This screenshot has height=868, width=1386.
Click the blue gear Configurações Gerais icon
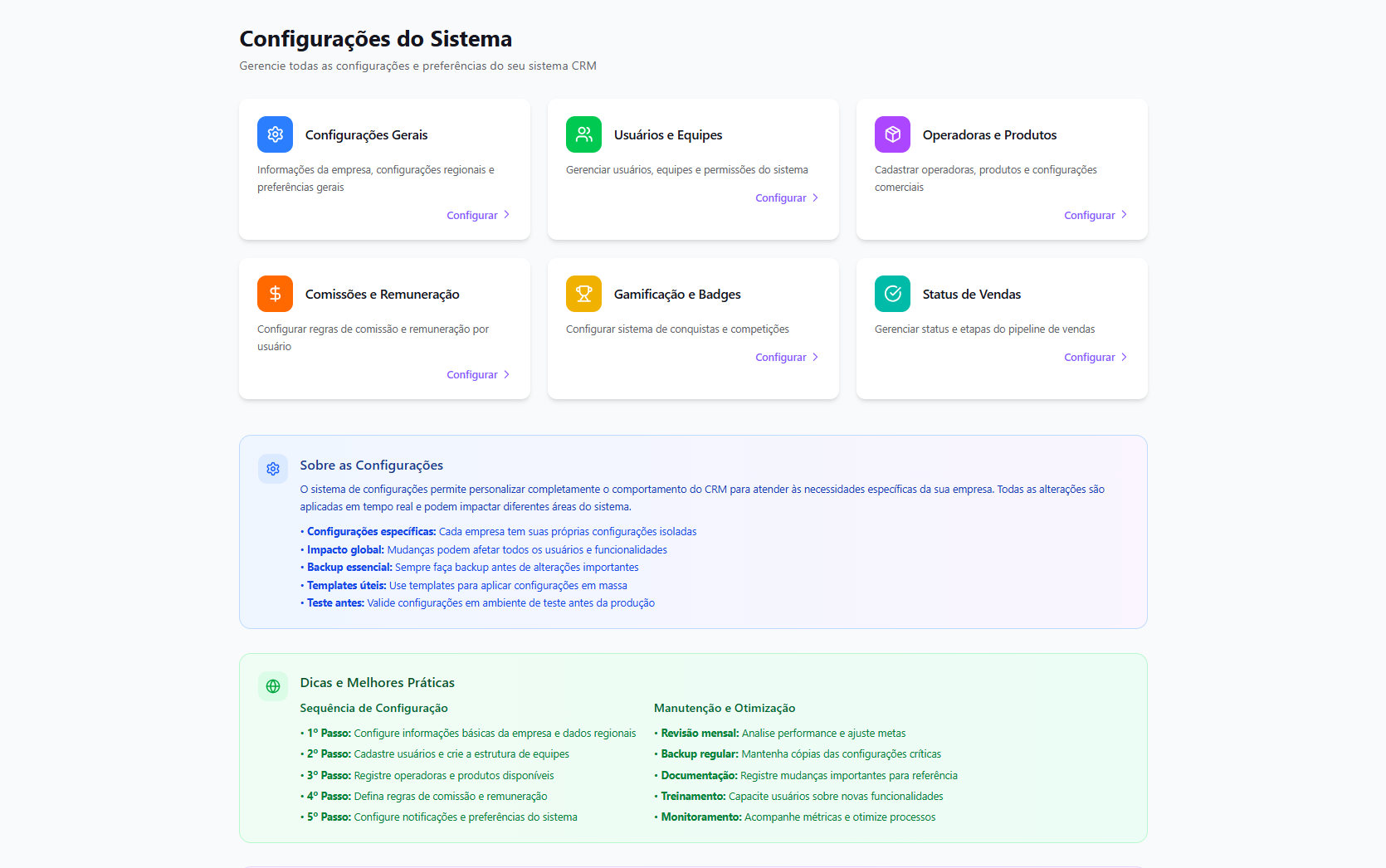click(275, 134)
